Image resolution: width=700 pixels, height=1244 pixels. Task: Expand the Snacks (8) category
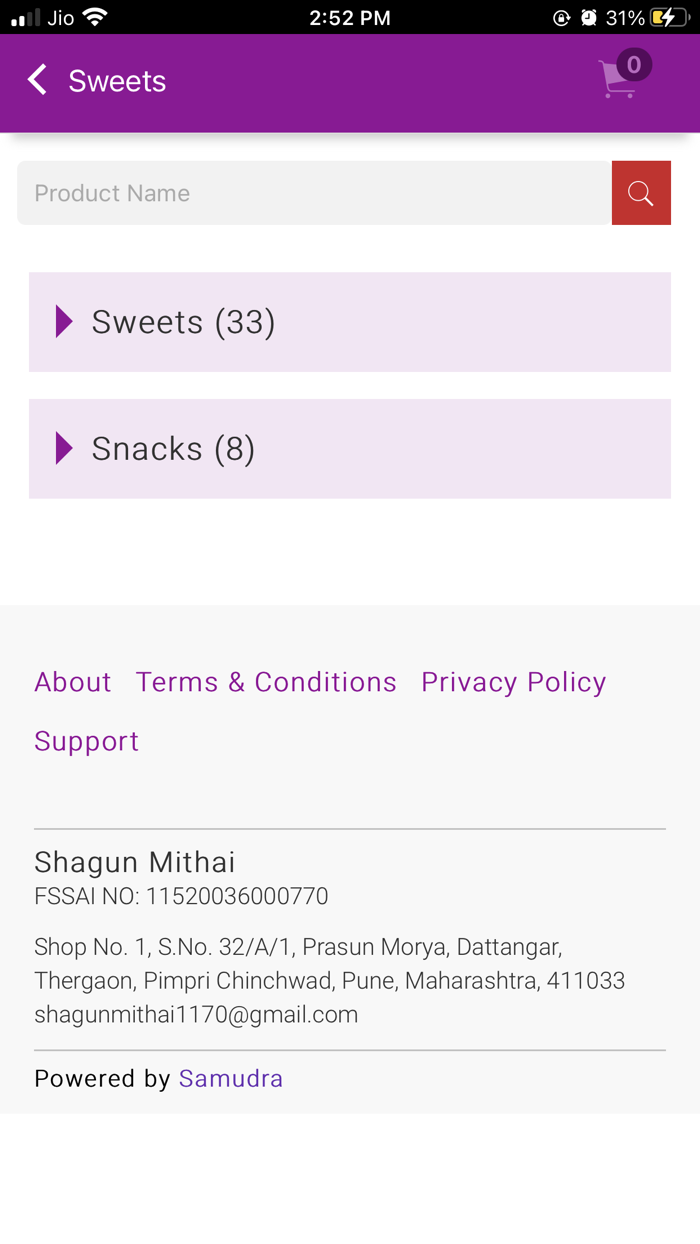[x=173, y=448]
